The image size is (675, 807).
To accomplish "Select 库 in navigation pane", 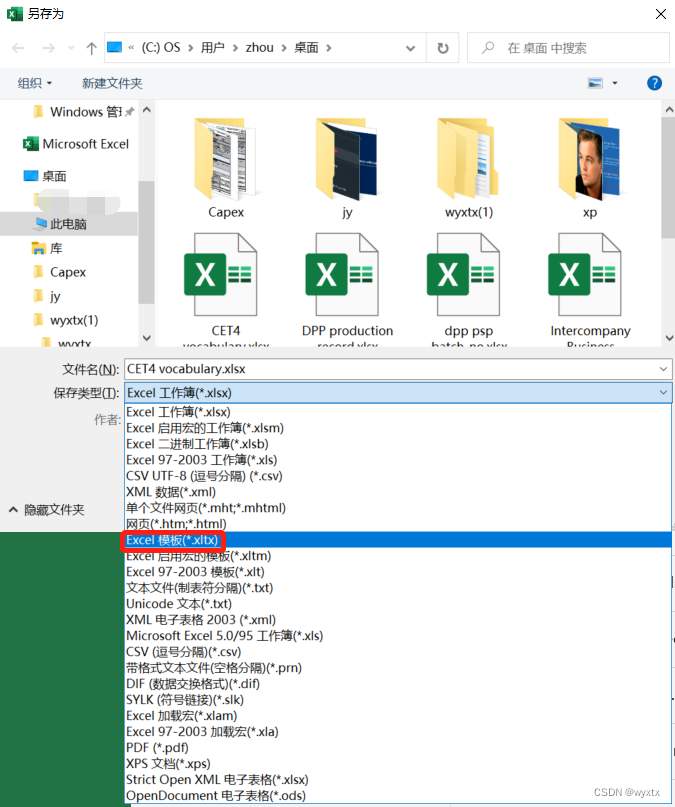I will pyautogui.click(x=47, y=249).
